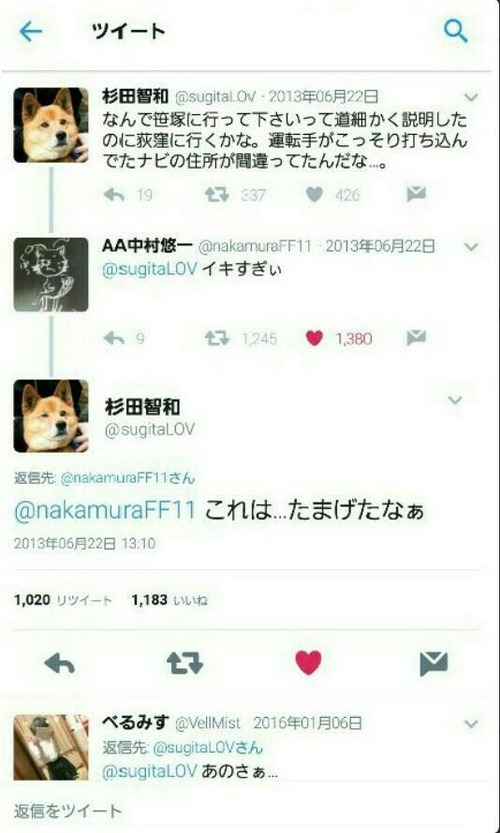500x833 pixels.
Task: Open the 1,183 いいね list
Action: click(x=170, y=600)
